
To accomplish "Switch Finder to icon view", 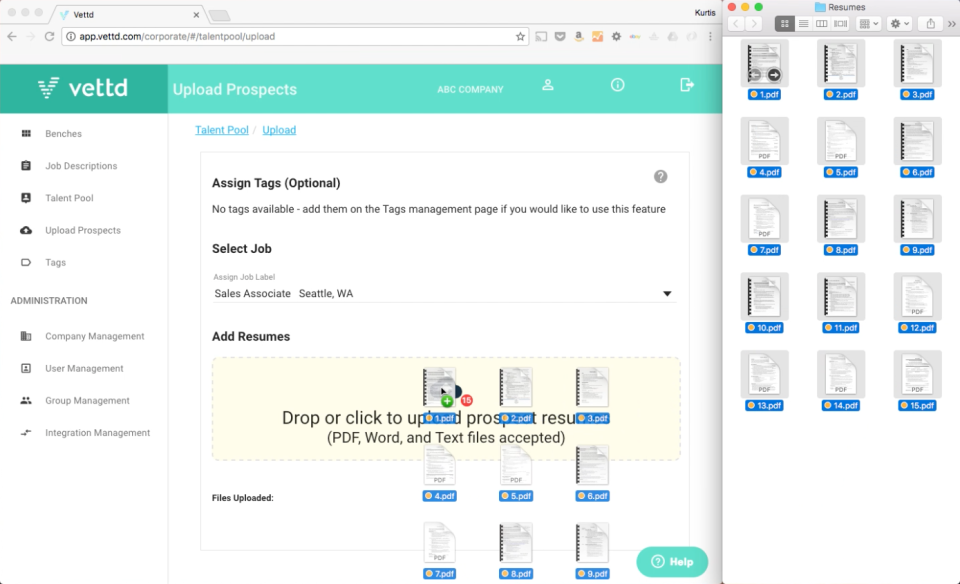I will coord(784,24).
